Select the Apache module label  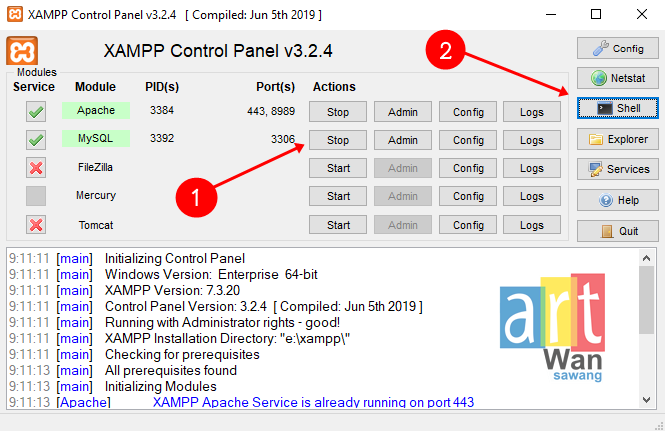click(x=96, y=110)
